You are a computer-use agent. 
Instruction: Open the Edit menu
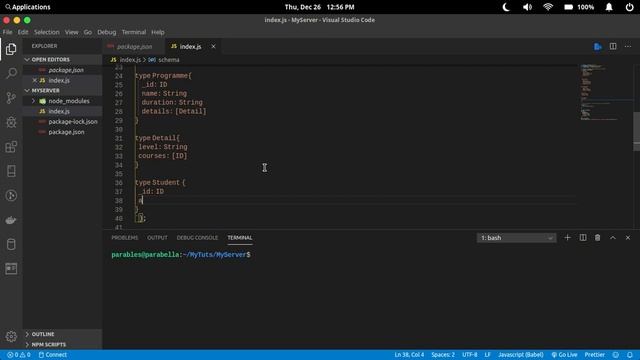[23, 32]
